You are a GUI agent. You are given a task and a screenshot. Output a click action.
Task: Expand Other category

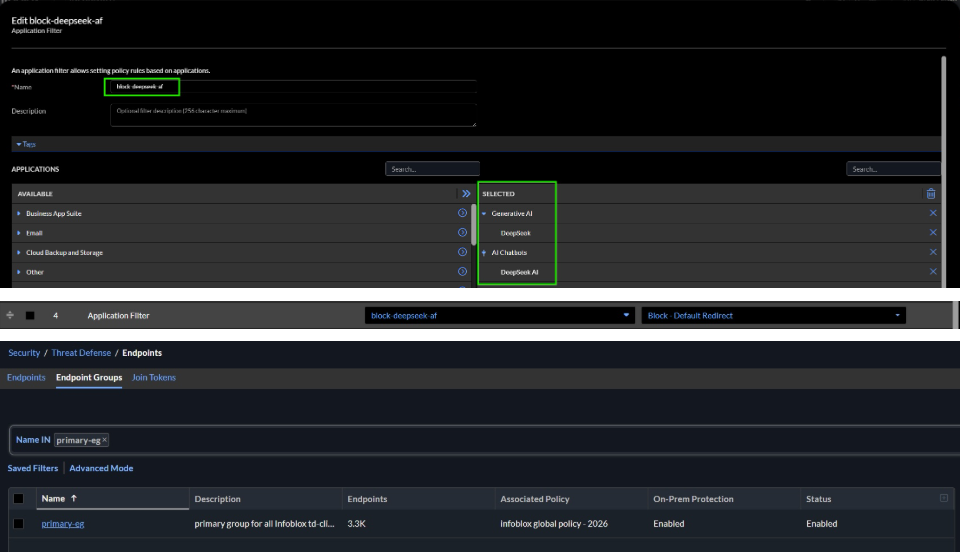pos(19,272)
